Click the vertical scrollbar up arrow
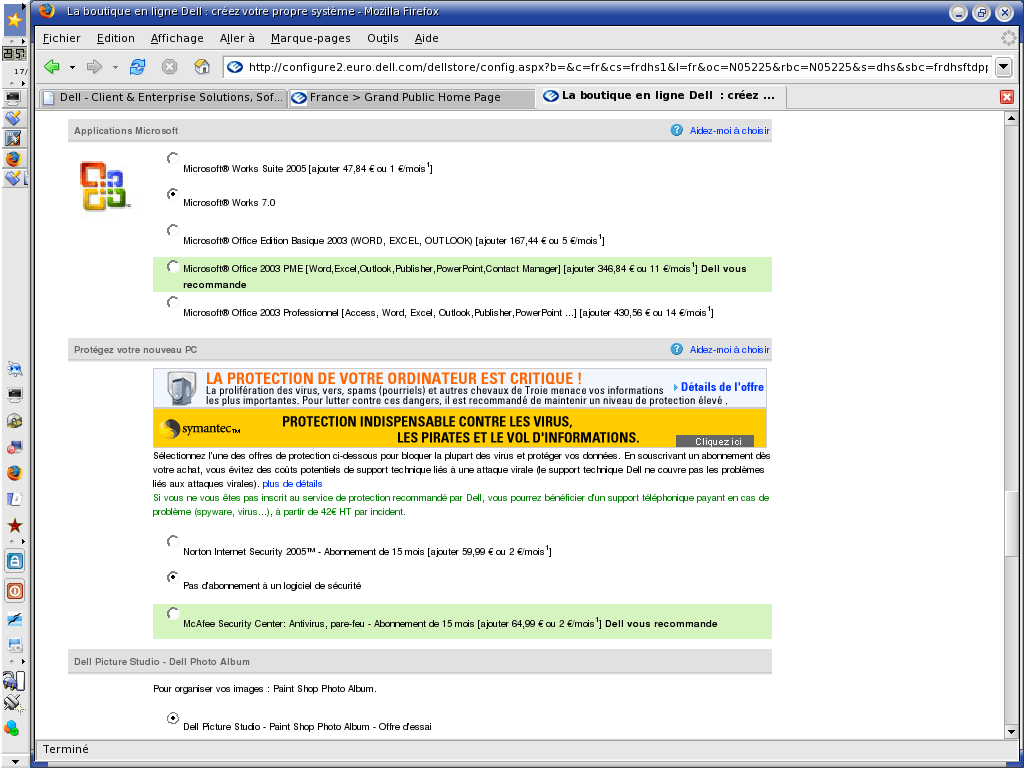Image resolution: width=1024 pixels, height=768 pixels. click(1011, 118)
